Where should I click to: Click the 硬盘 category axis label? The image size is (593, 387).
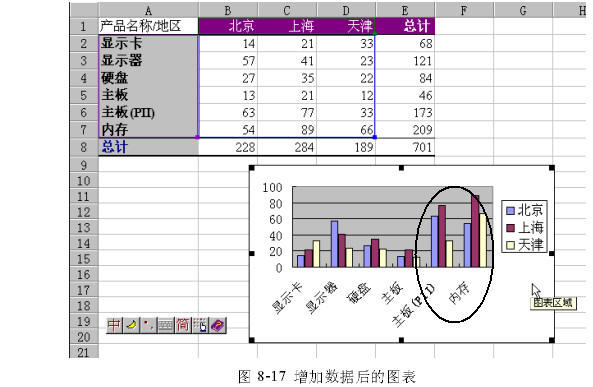pos(359,294)
